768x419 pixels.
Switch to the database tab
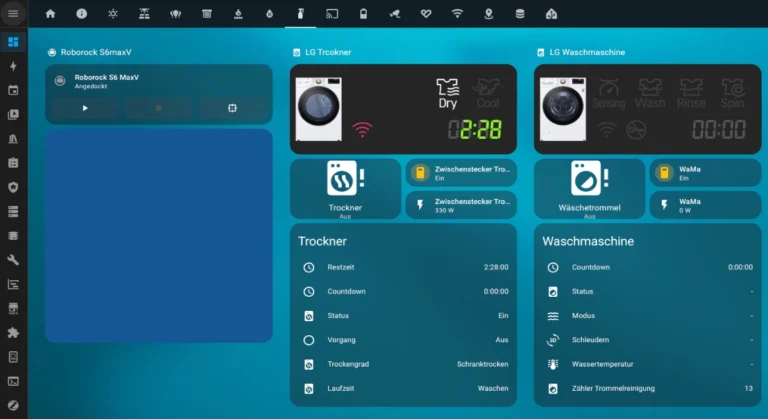520,14
